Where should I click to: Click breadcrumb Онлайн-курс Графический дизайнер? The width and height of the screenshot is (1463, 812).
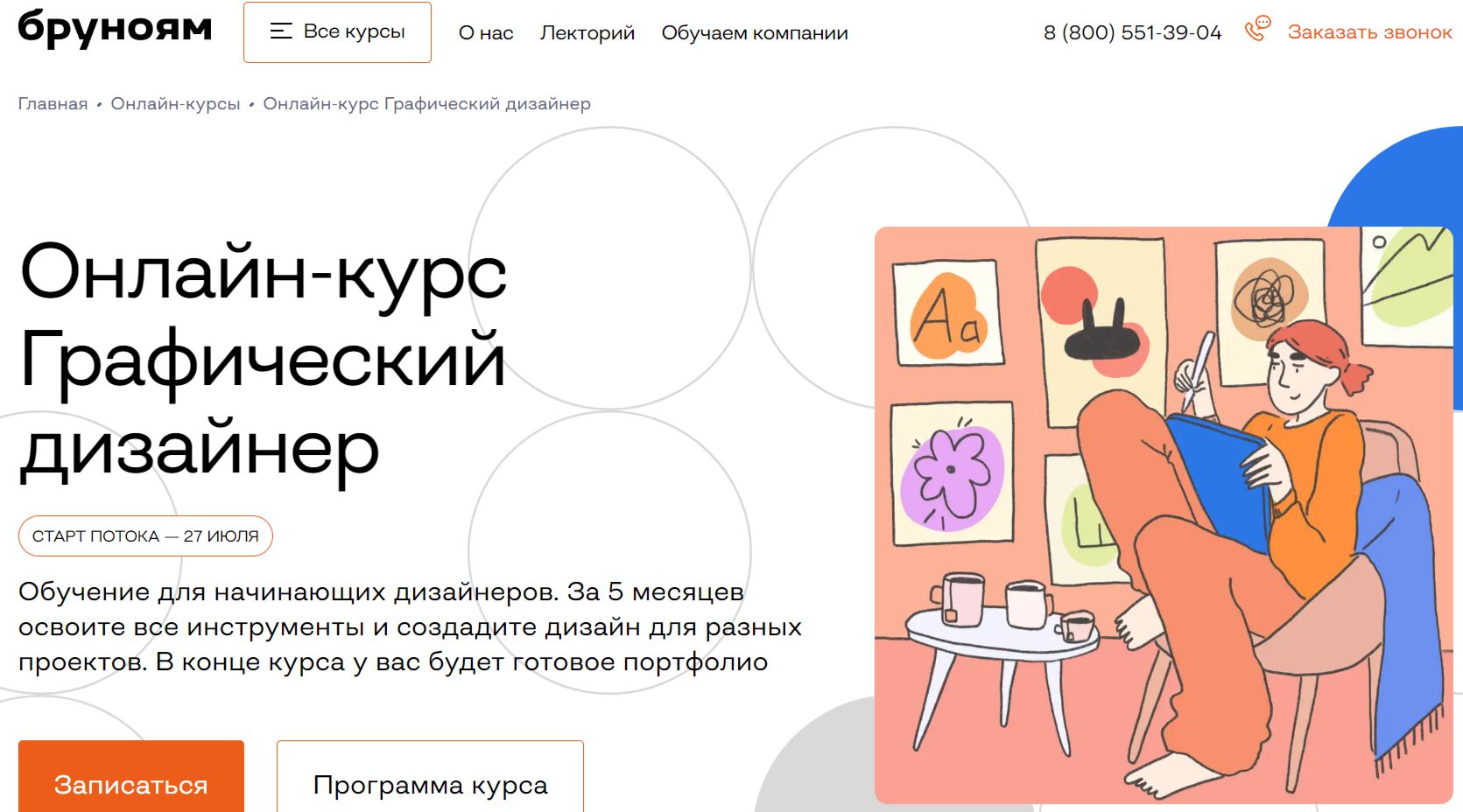(x=427, y=104)
